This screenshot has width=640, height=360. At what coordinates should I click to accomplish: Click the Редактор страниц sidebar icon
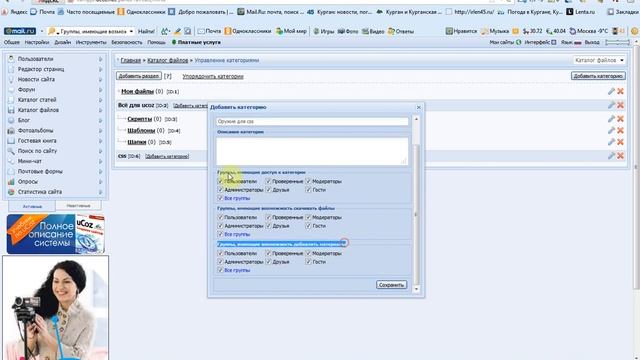(11, 69)
